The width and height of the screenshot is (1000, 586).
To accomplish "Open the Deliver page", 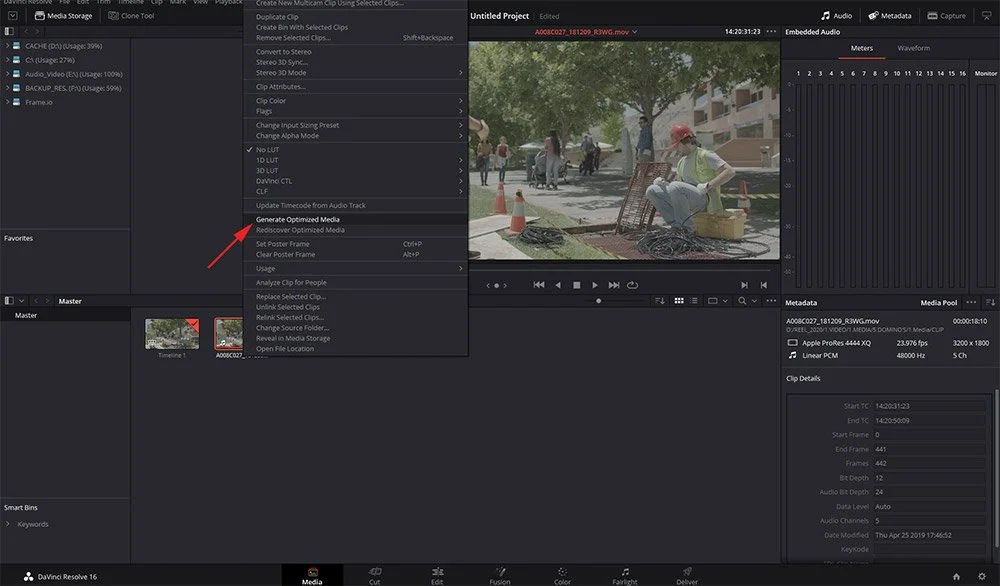I will 687,573.
